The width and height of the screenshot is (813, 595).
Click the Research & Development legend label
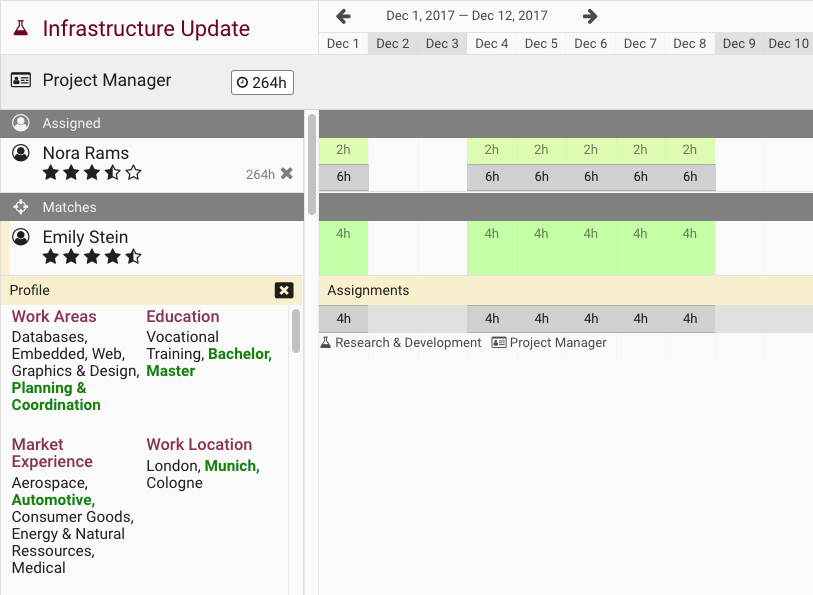point(408,343)
